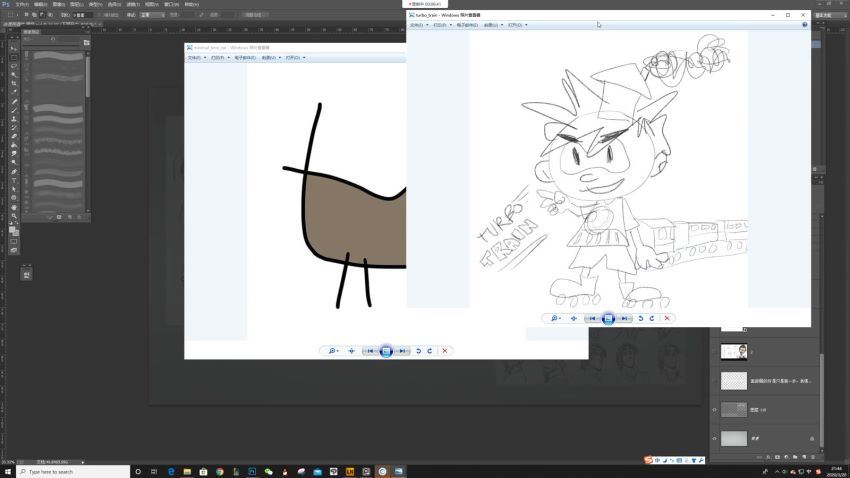The image size is (850, 478).
Task: Open 文件(F) dropdown in turbo_train viewer
Action: (x=419, y=25)
